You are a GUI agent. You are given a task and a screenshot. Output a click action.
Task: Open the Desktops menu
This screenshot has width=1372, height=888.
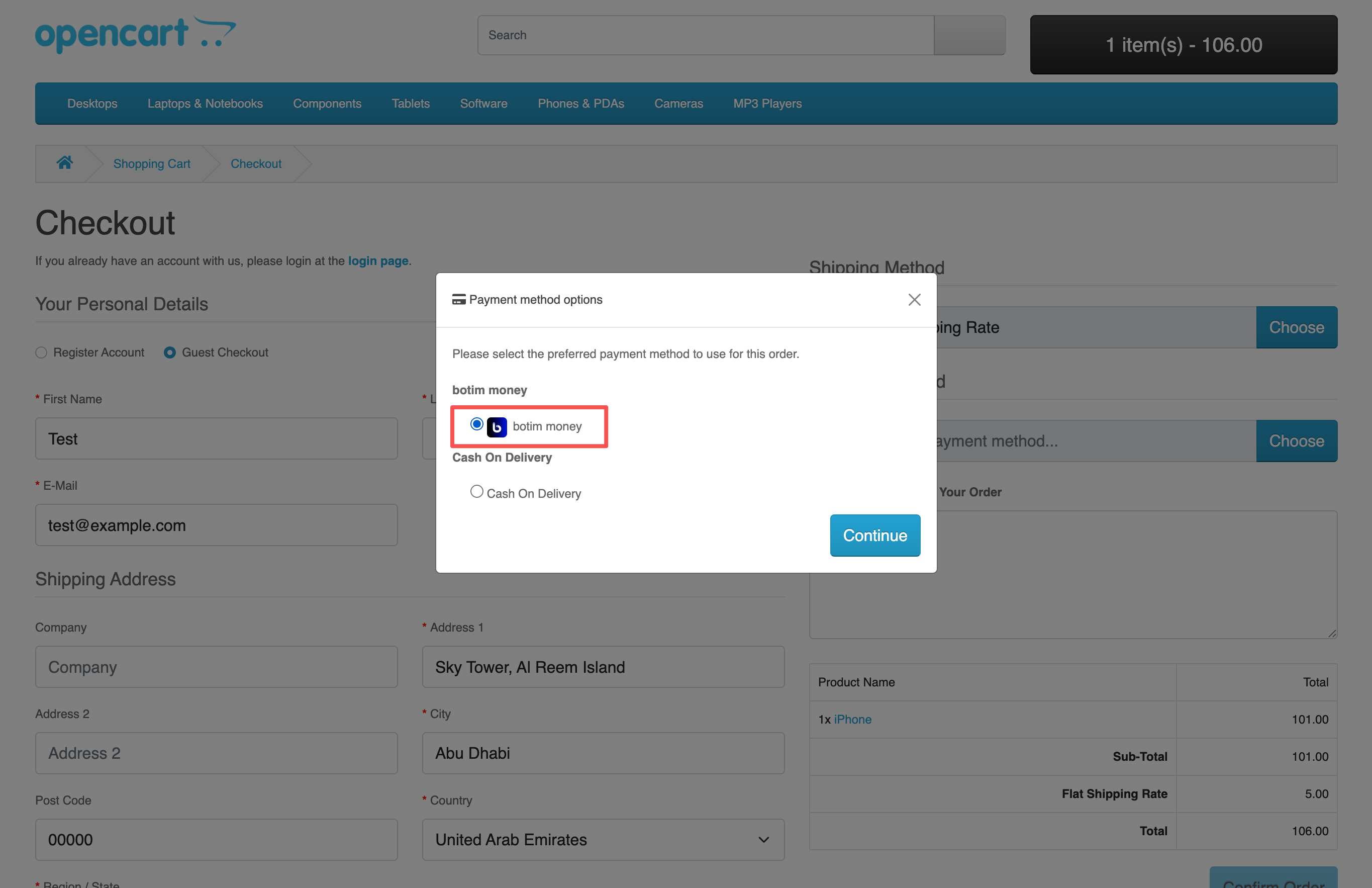[92, 104]
